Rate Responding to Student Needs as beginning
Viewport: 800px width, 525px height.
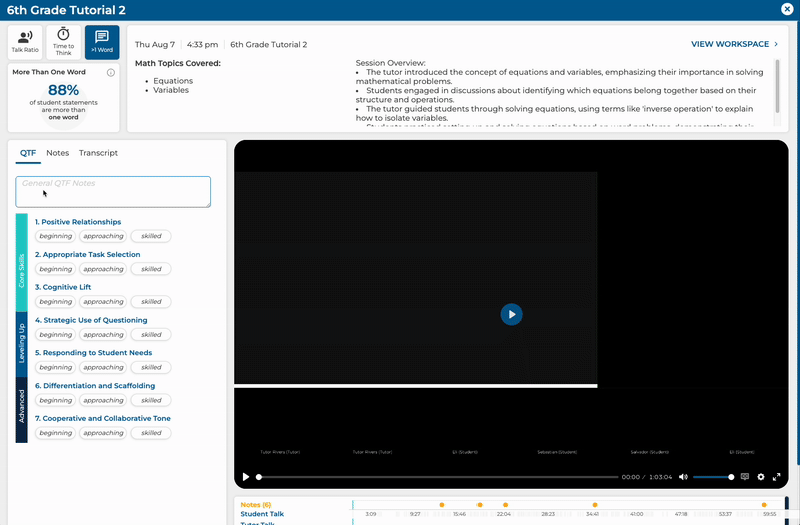coord(56,367)
